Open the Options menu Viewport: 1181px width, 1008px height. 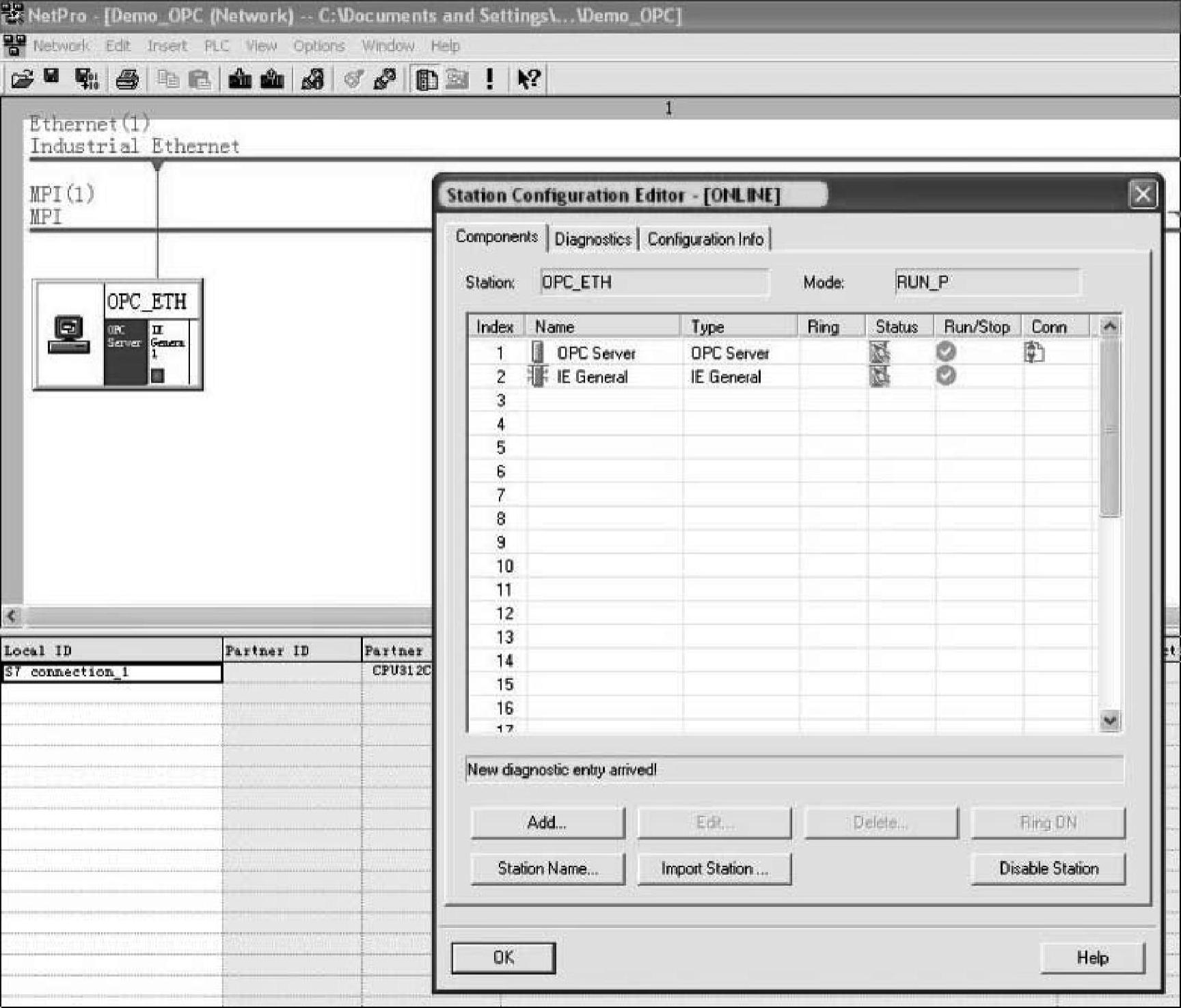[x=318, y=46]
